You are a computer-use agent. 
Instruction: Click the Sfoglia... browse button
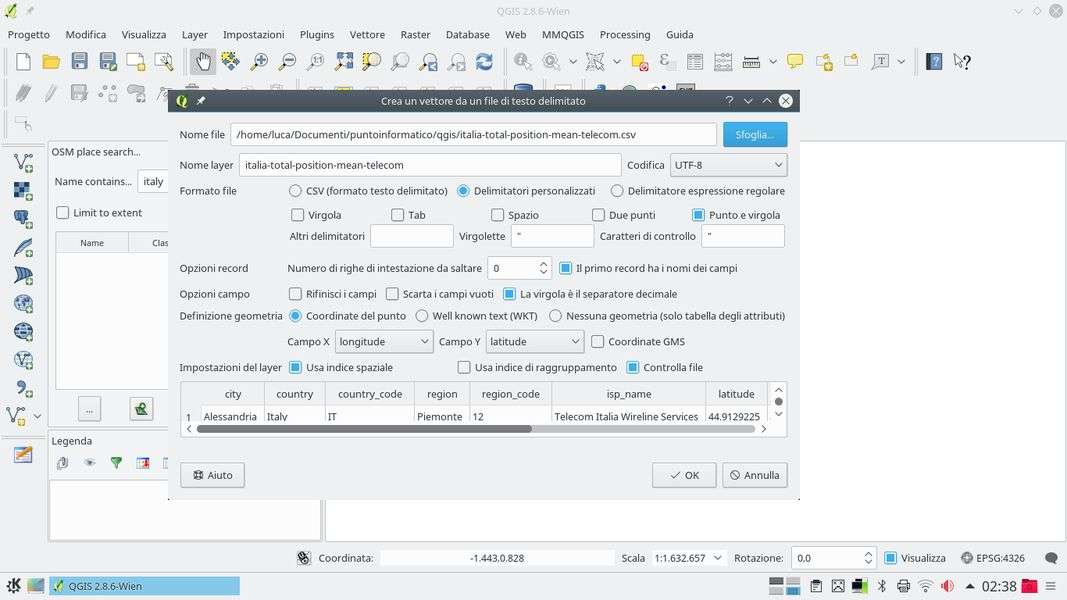coord(754,134)
